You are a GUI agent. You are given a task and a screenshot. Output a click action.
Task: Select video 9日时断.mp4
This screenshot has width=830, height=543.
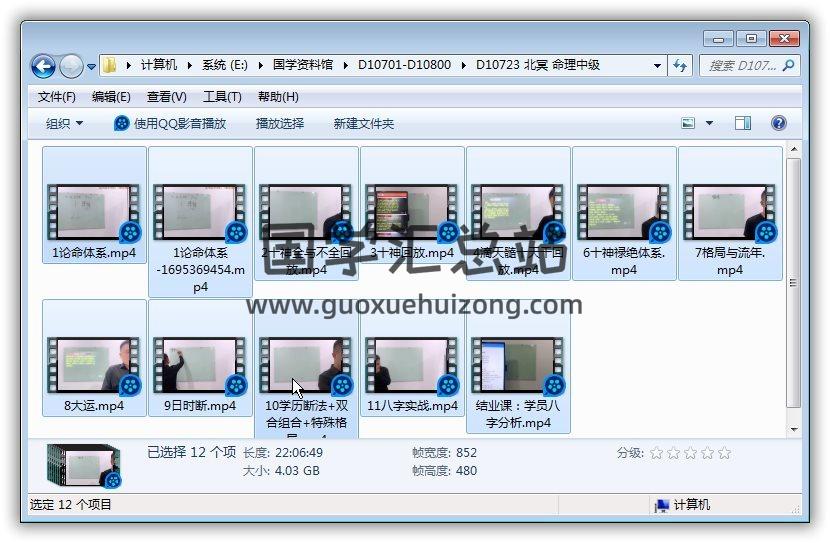click(x=200, y=358)
